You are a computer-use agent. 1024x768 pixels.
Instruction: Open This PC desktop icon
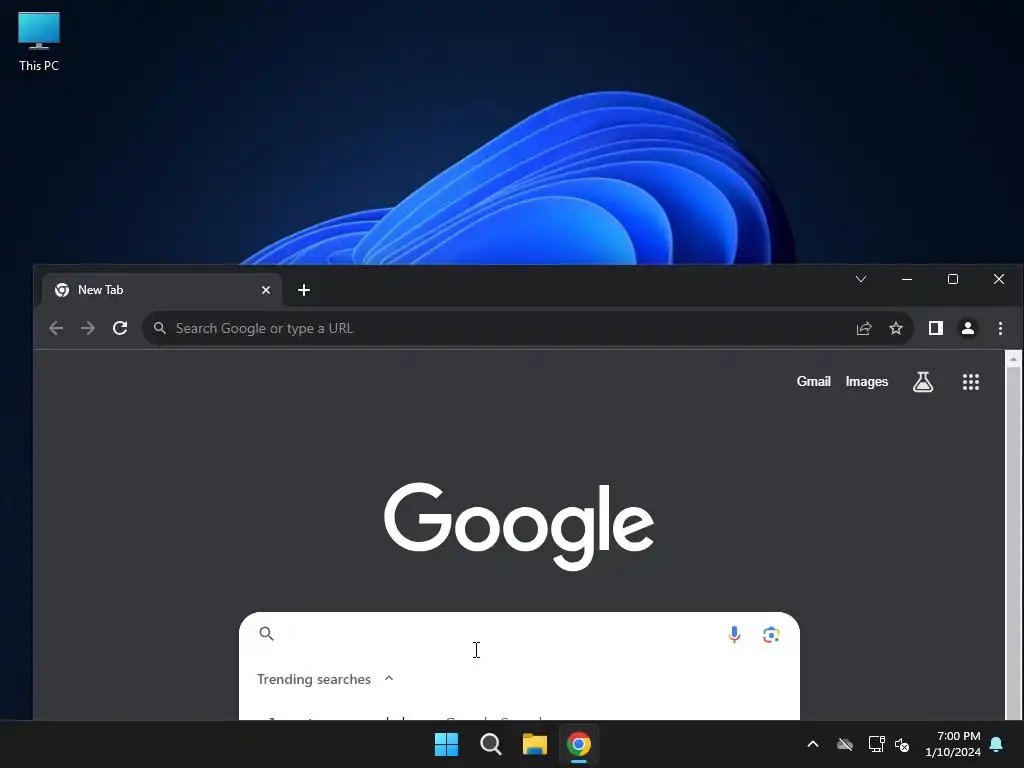39,41
